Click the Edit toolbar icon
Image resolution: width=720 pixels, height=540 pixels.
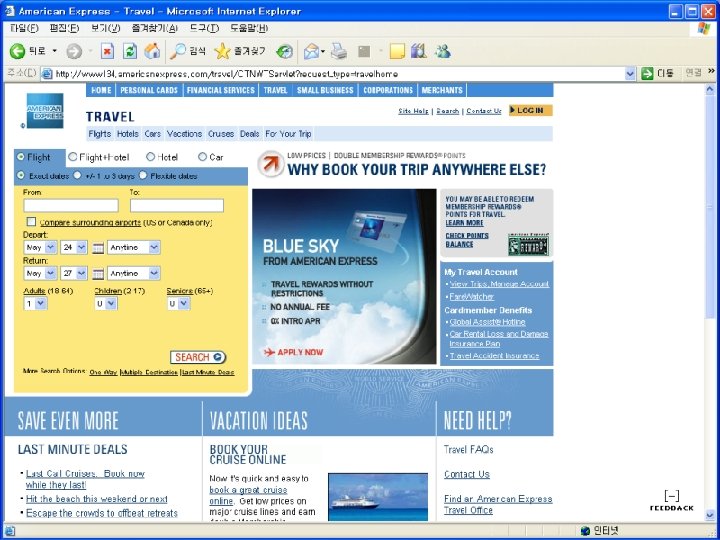point(364,51)
